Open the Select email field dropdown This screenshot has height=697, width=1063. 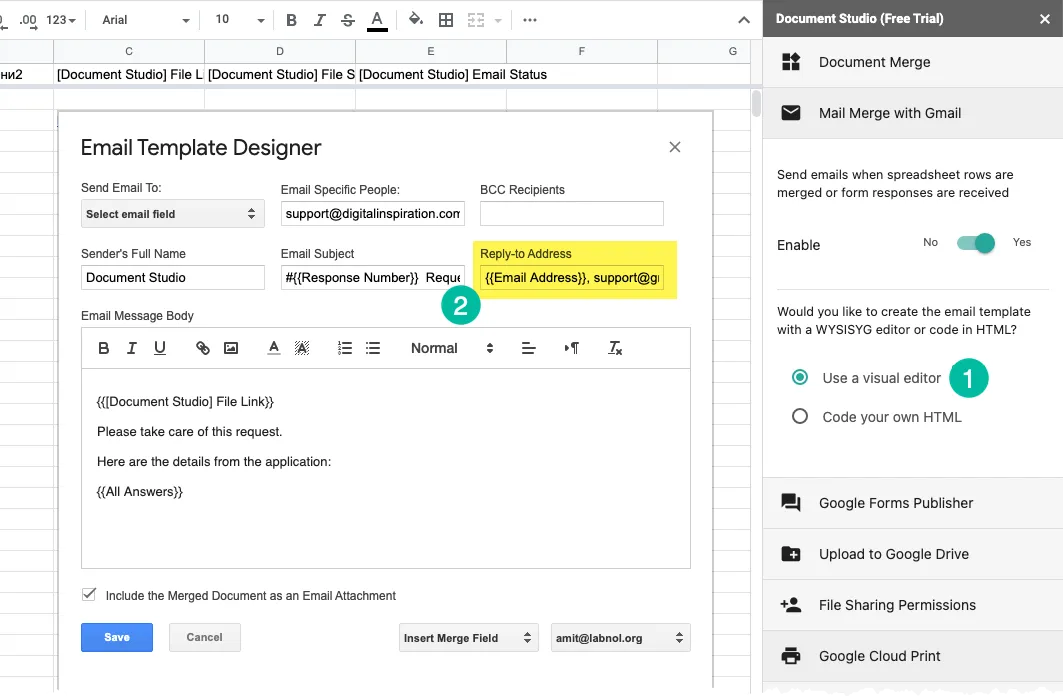[172, 214]
